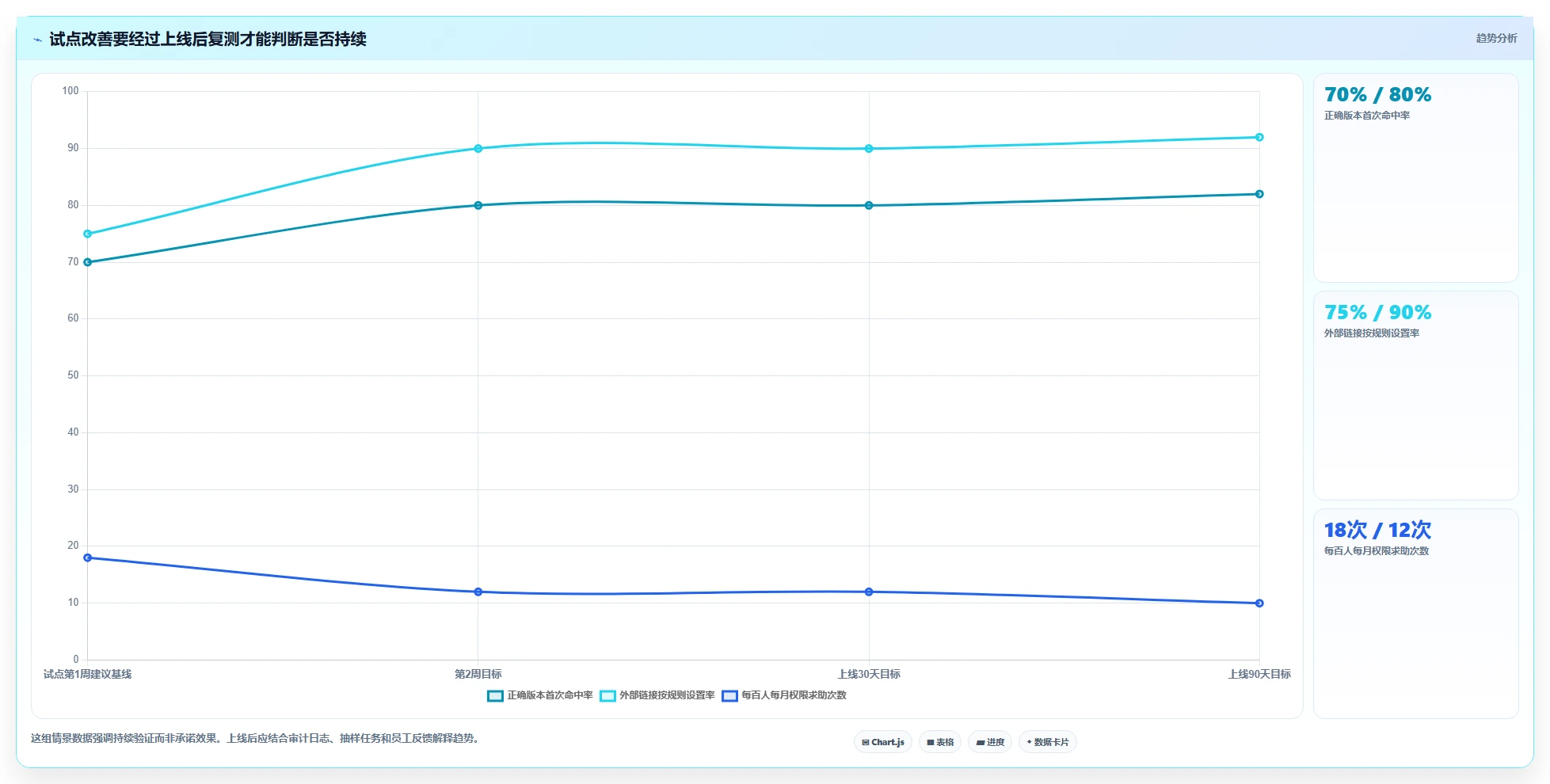Select the 数据卡片 tag pill
The height and width of the screenshot is (784, 1550).
[1048, 742]
